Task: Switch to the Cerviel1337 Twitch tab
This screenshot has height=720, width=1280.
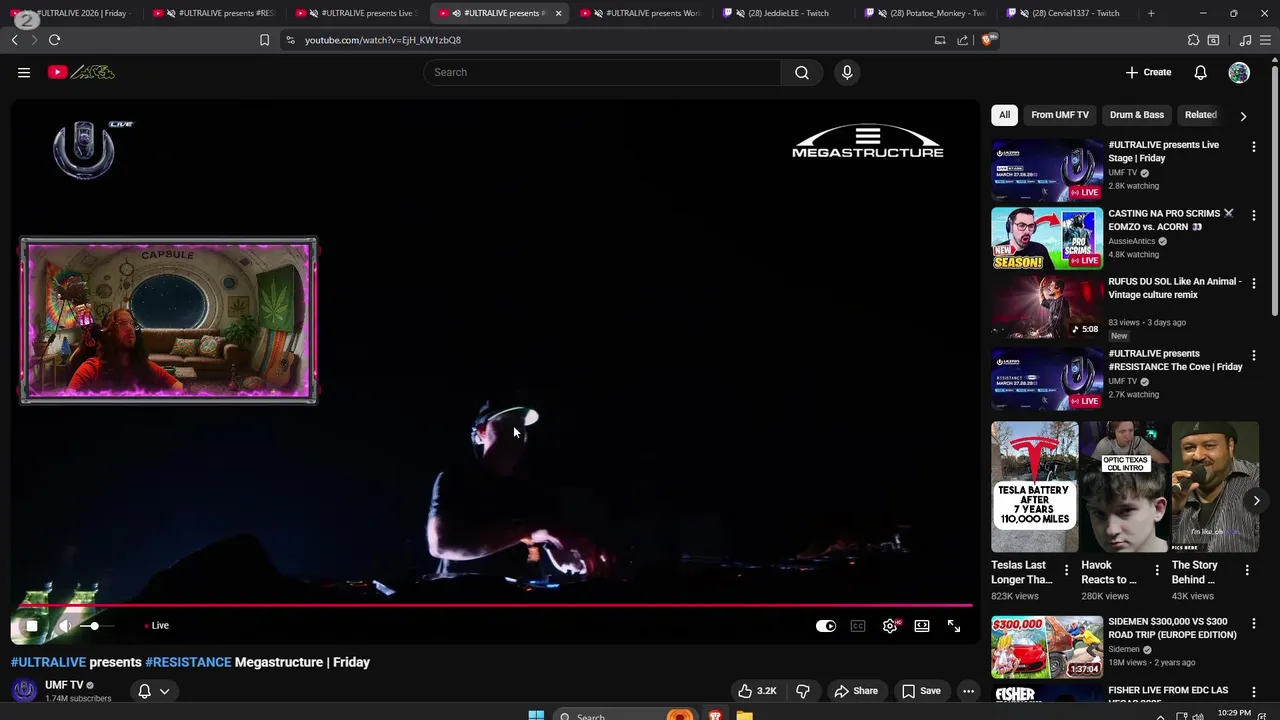Action: point(1069,13)
